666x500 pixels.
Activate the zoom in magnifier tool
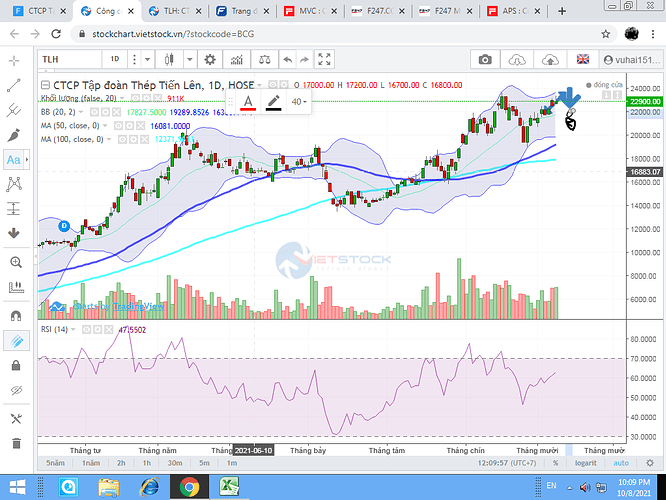[16, 262]
